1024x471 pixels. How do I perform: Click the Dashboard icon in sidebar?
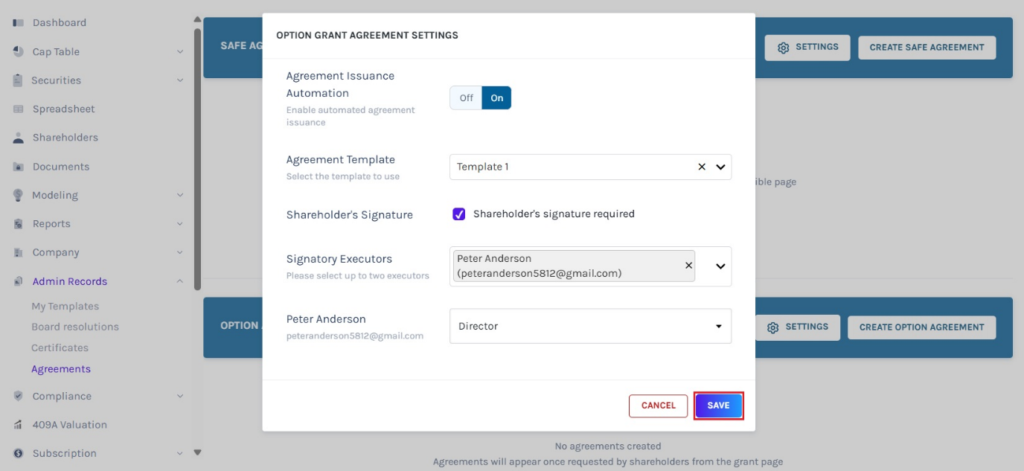tap(18, 23)
